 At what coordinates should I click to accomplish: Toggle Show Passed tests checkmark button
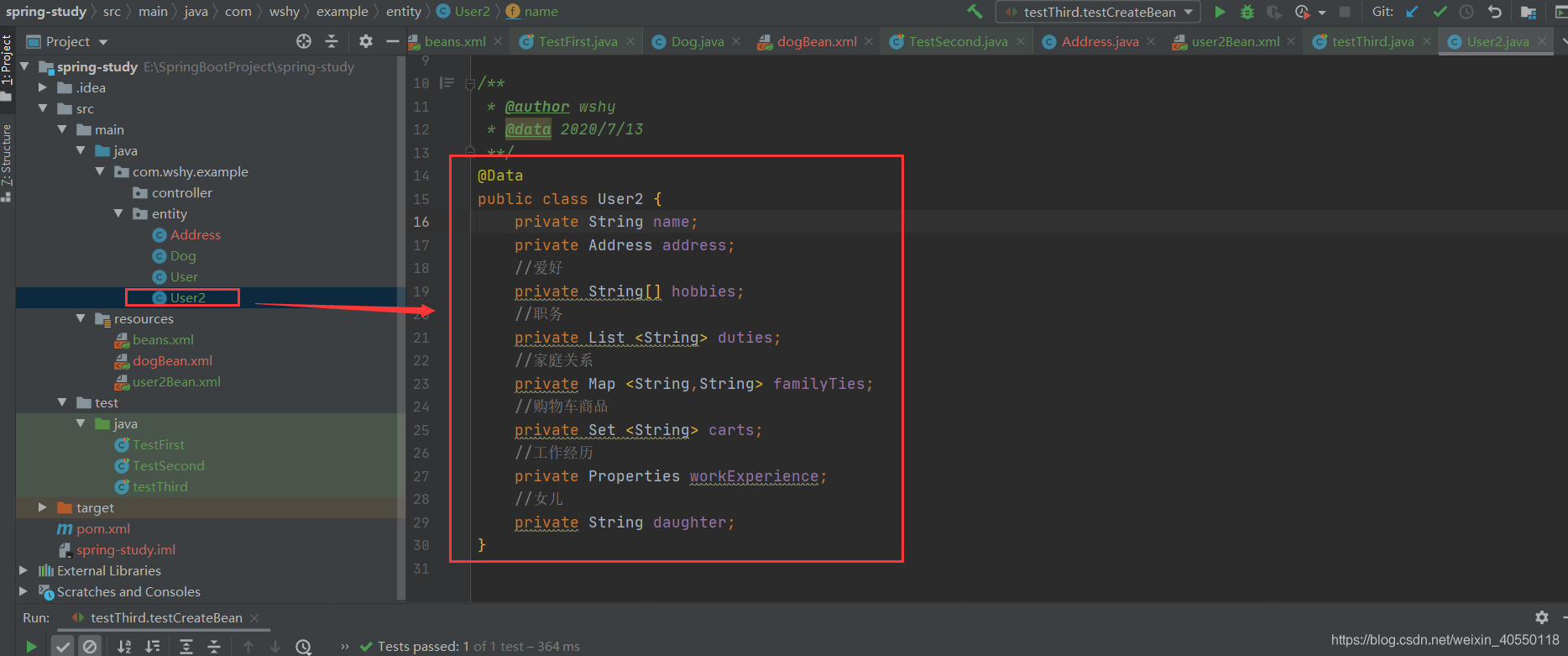click(x=63, y=646)
